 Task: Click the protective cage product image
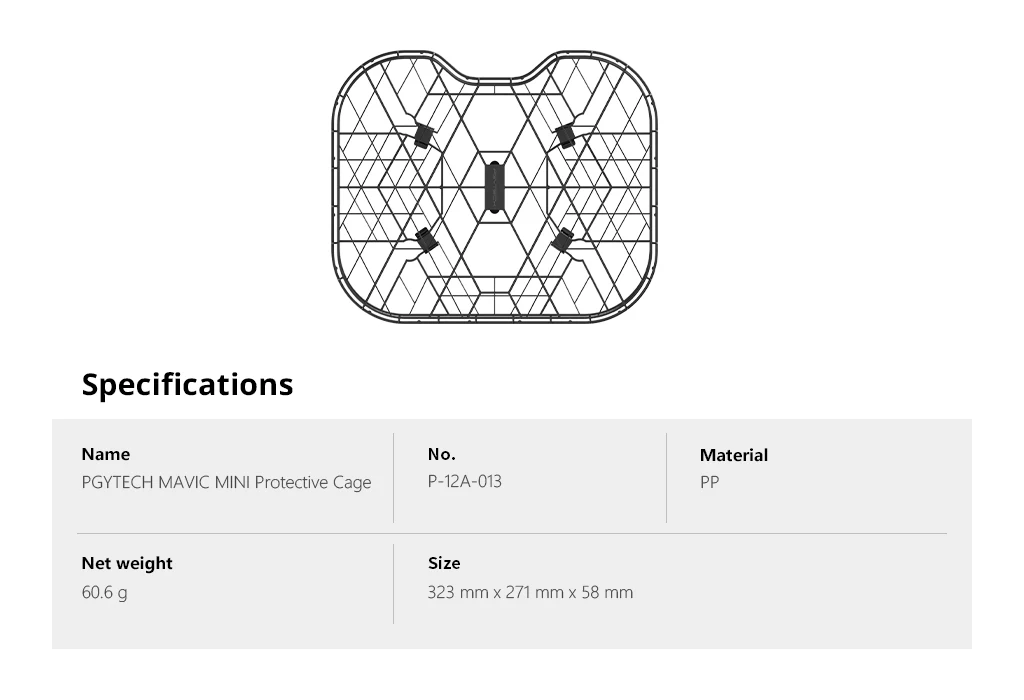(x=494, y=186)
